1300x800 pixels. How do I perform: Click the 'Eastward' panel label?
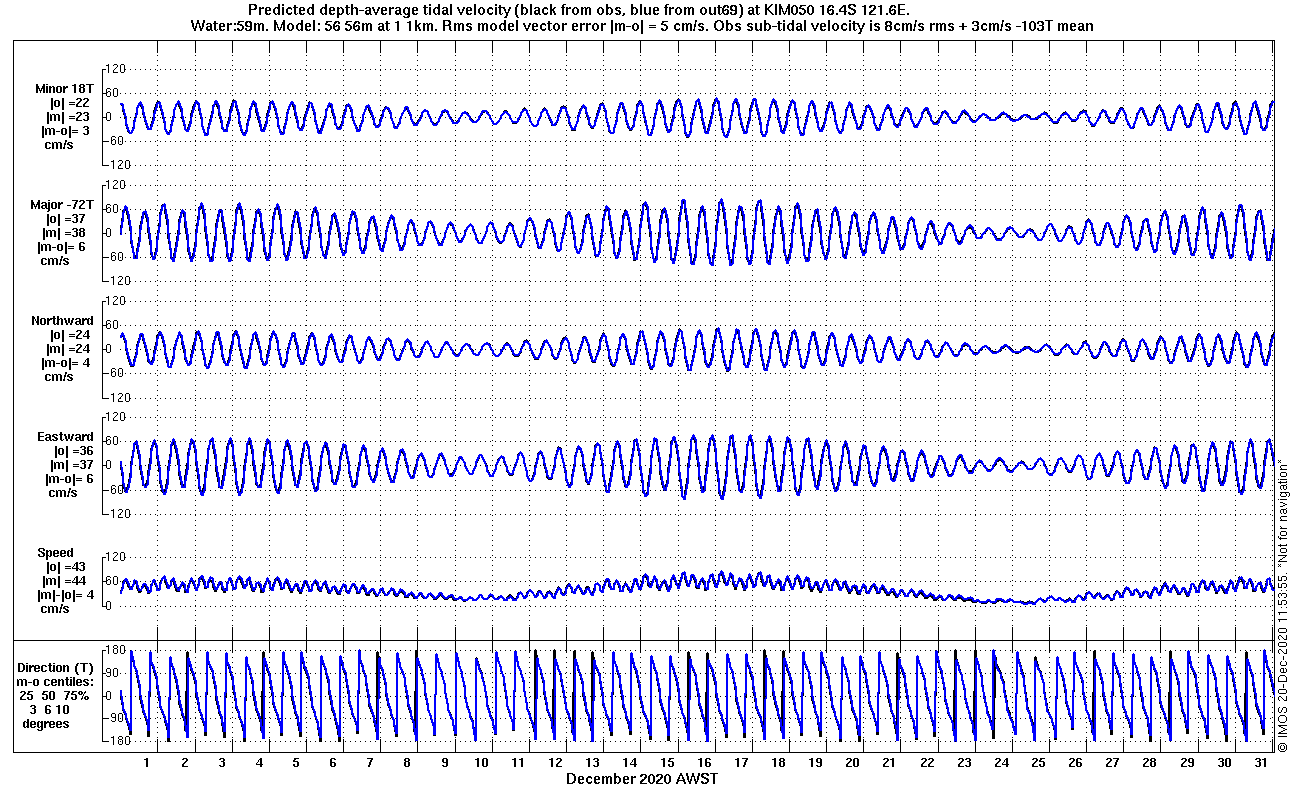(65, 437)
